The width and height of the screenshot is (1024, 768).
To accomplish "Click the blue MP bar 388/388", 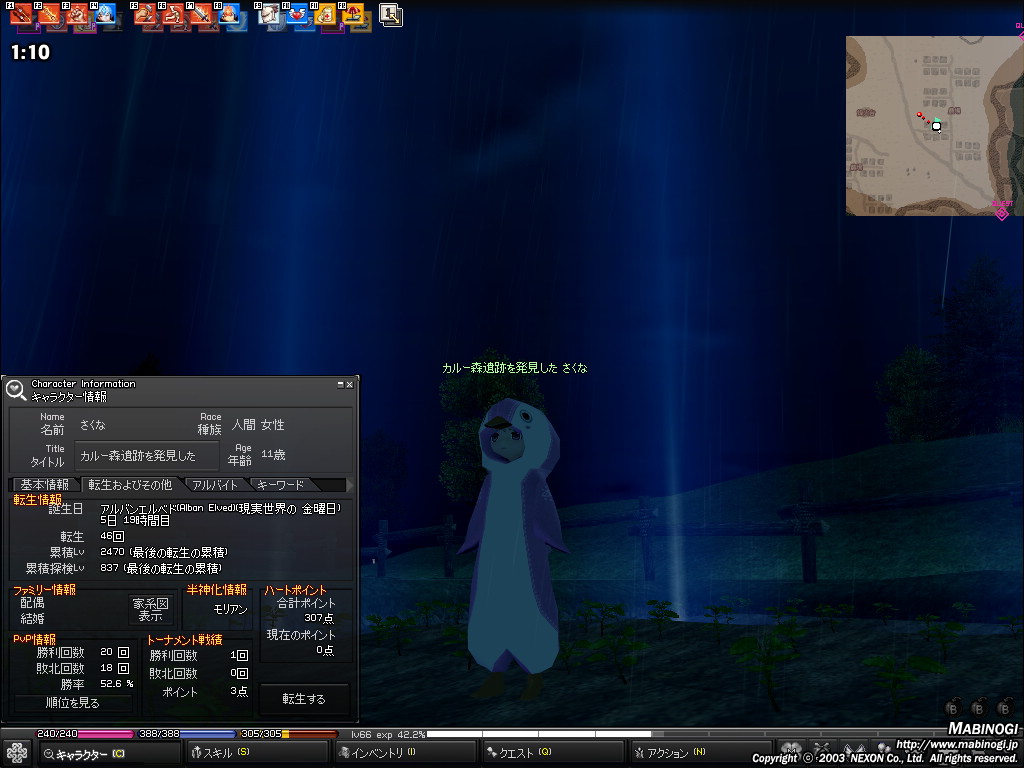I will [187, 734].
